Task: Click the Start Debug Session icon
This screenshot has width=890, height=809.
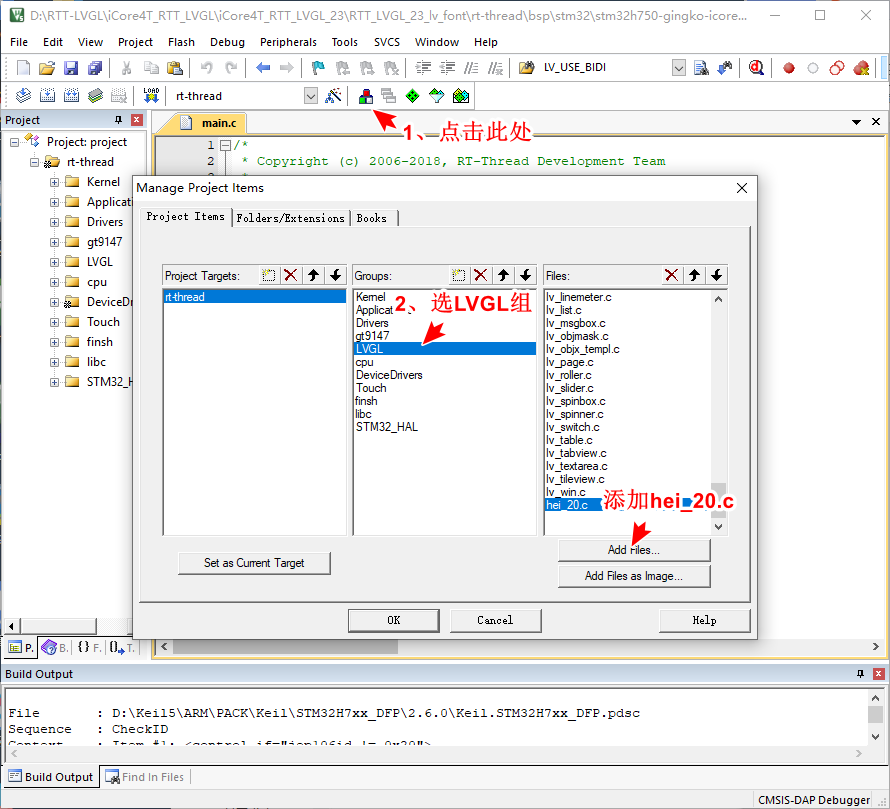Action: coord(756,68)
